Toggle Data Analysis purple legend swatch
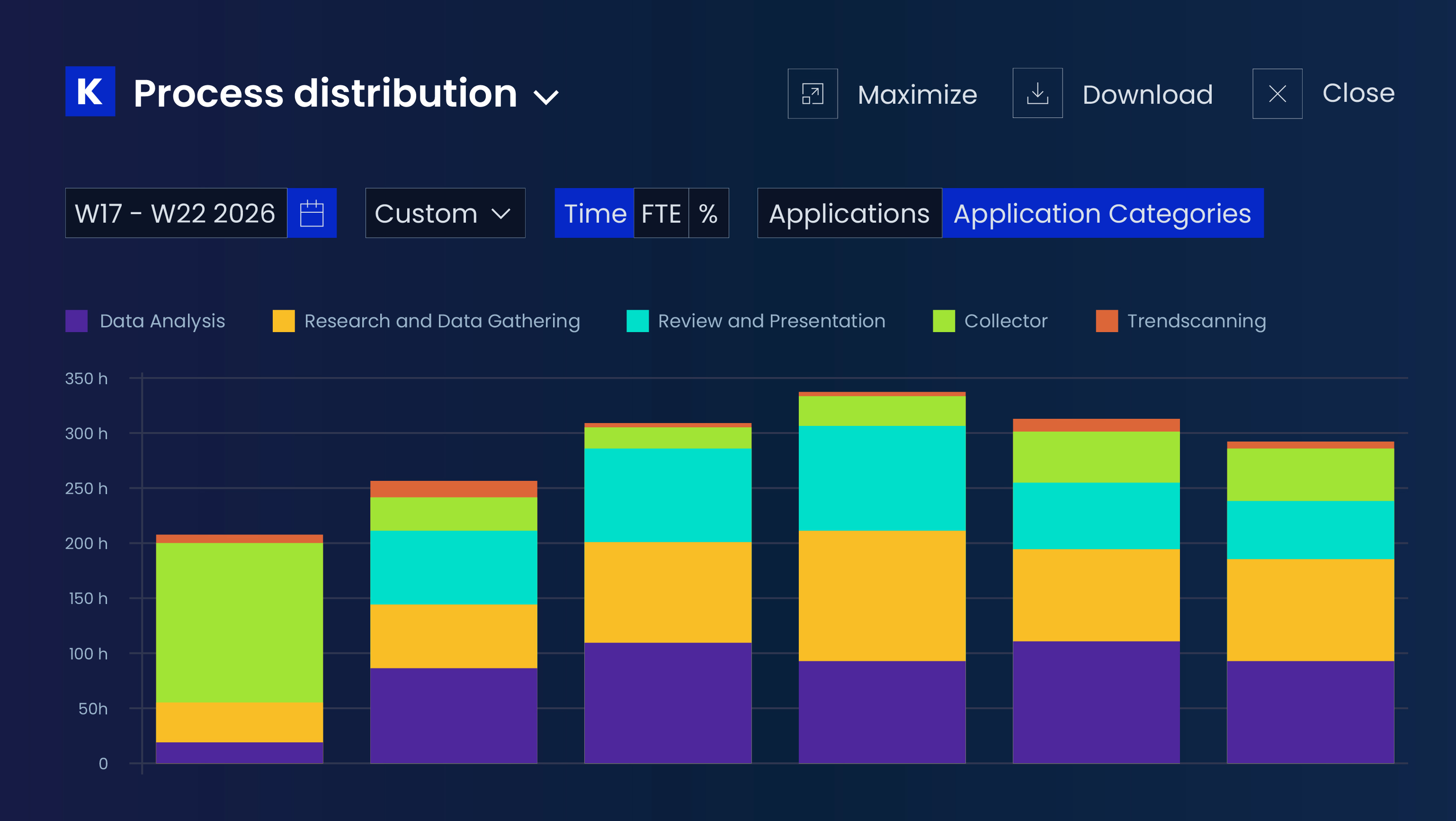The height and width of the screenshot is (821, 1456). (x=76, y=321)
